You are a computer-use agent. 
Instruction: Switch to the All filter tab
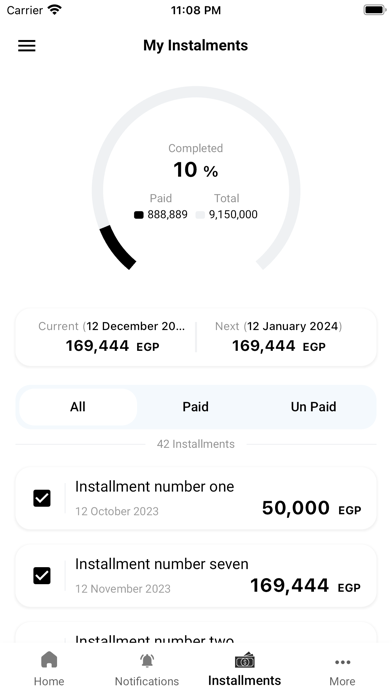78,407
